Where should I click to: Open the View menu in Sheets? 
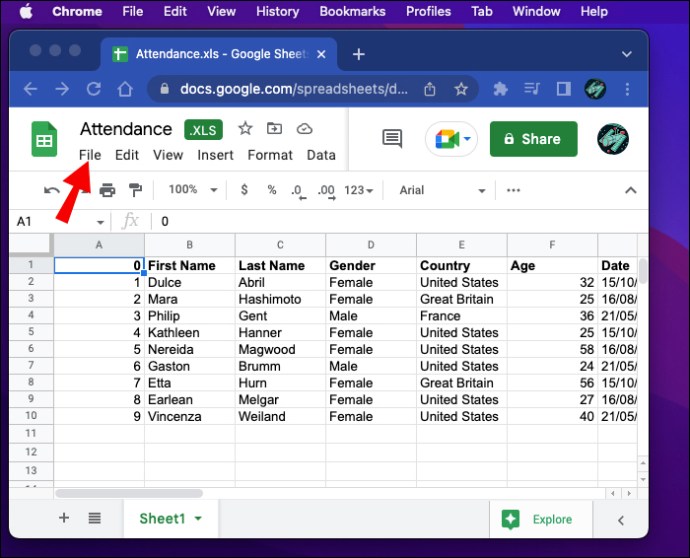(x=168, y=155)
